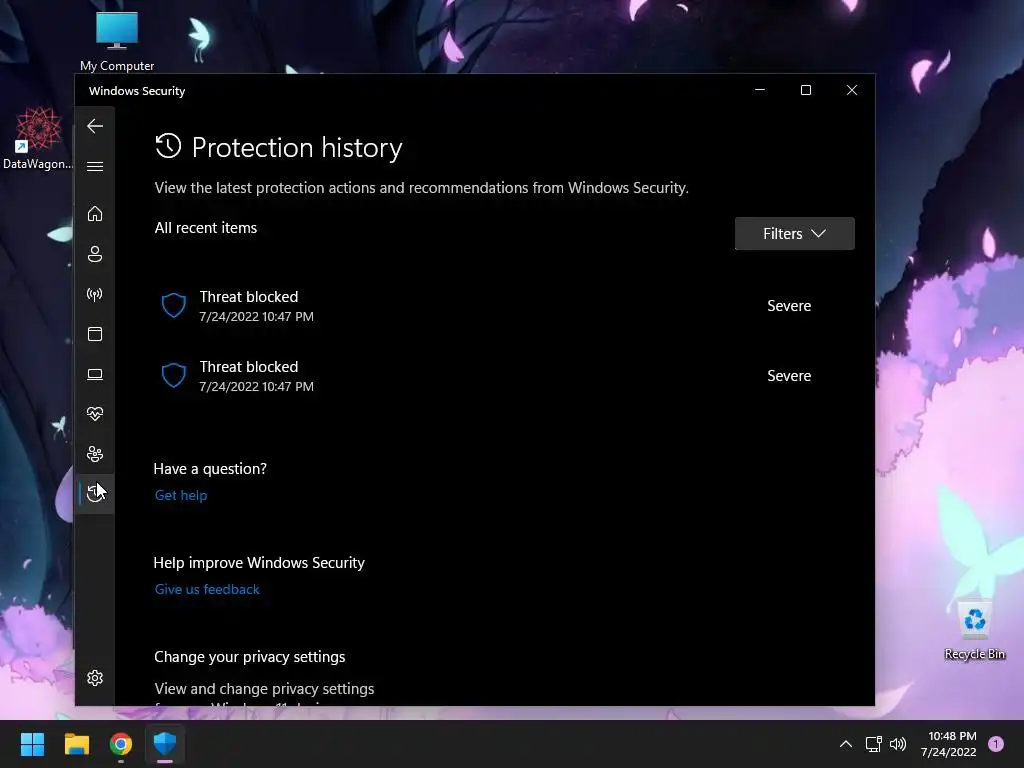This screenshot has height=768, width=1024.
Task: Open Family options sidebar icon
Action: pyautogui.click(x=95, y=454)
